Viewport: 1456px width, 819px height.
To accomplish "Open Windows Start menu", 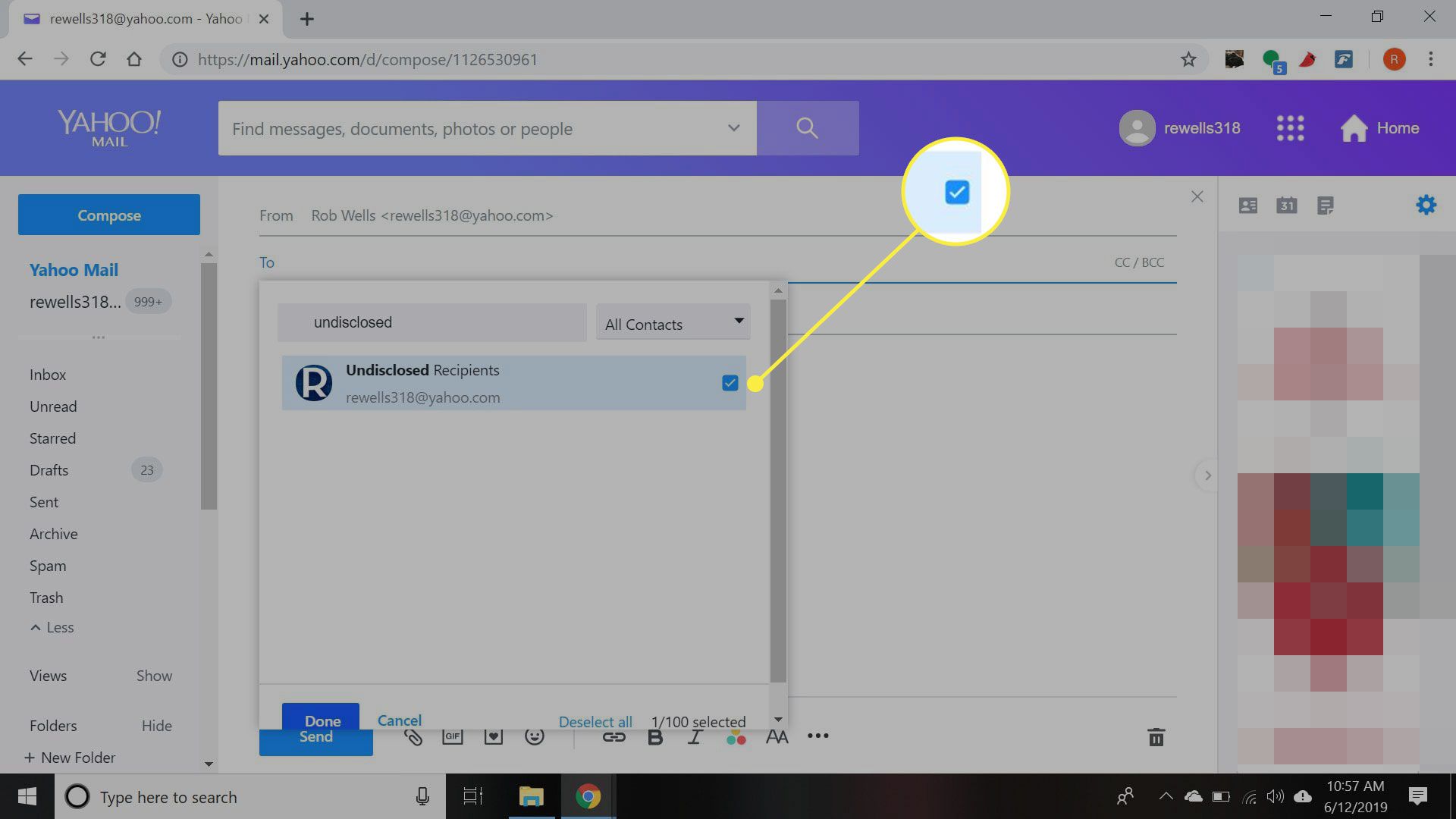I will tap(27, 796).
